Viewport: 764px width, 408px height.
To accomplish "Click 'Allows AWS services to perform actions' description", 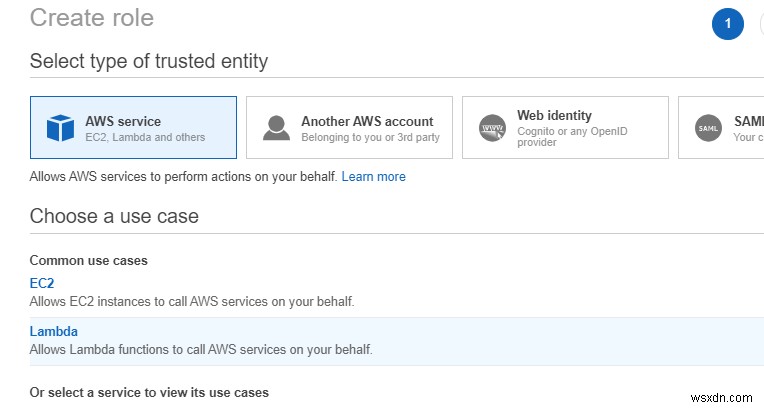I will [183, 176].
